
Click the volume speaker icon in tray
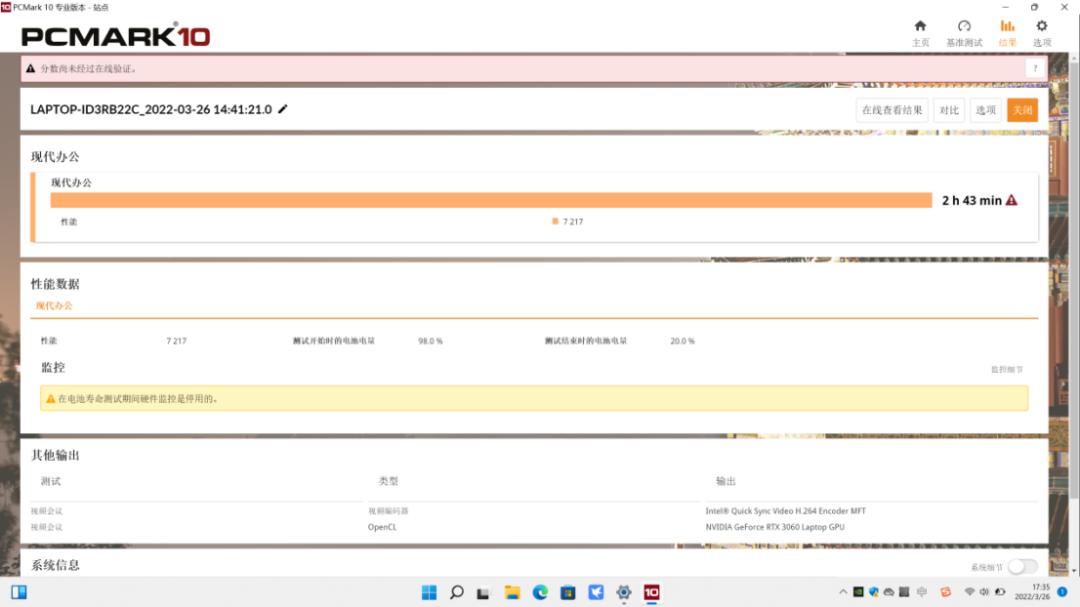[x=984, y=592]
